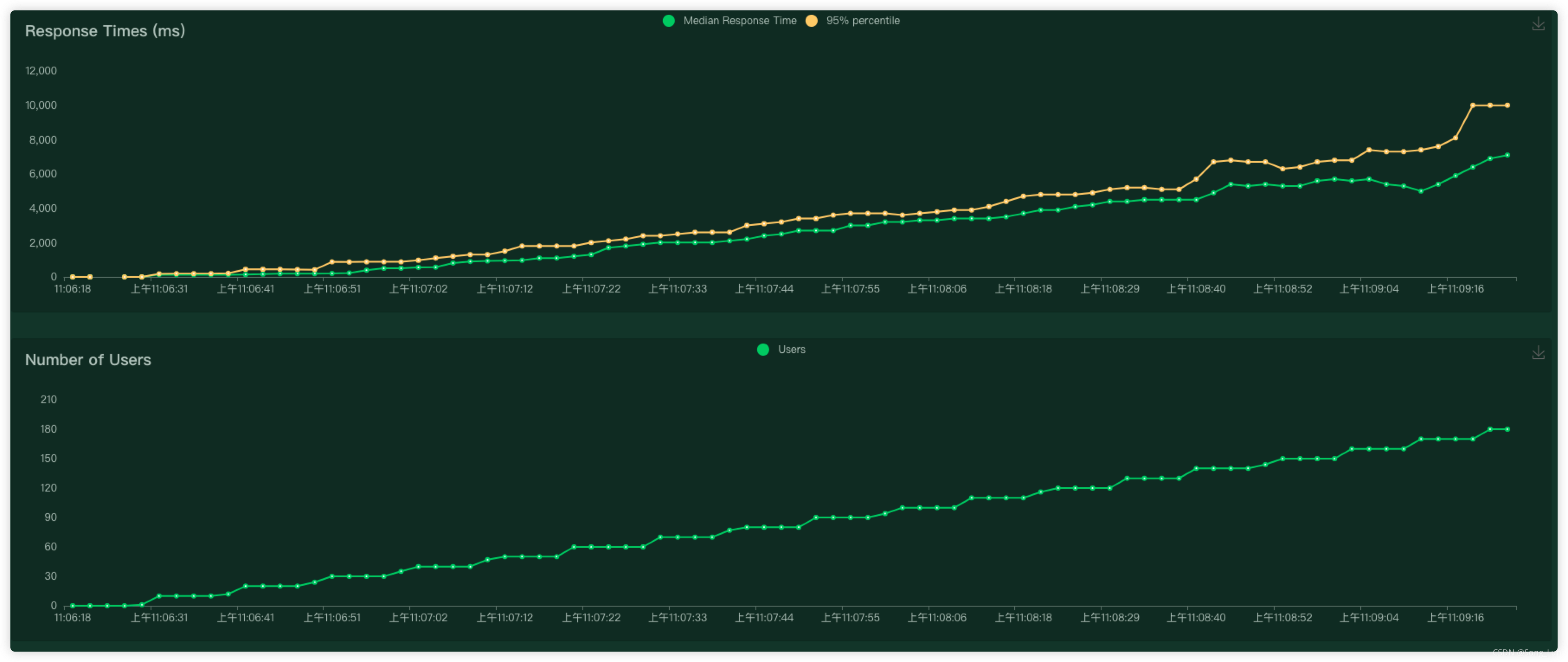
Task: Click the 180 y-axis label in Users chart
Action: [49, 429]
